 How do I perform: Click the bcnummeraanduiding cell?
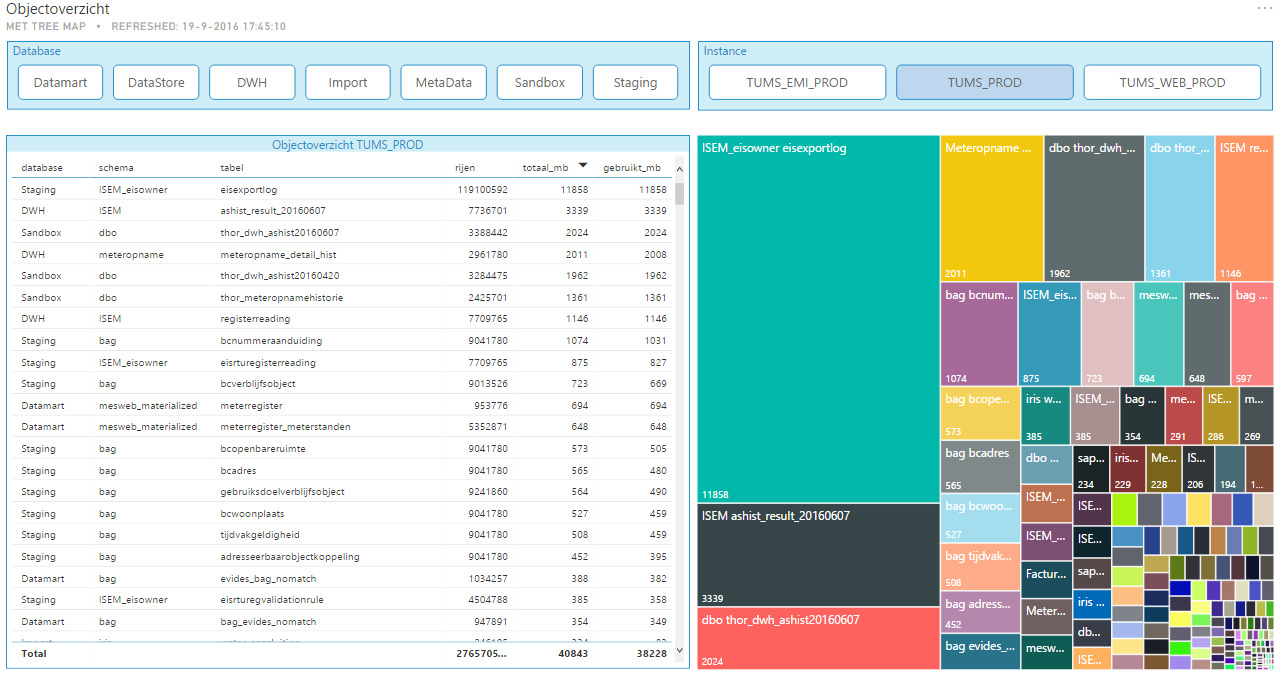pos(271,341)
